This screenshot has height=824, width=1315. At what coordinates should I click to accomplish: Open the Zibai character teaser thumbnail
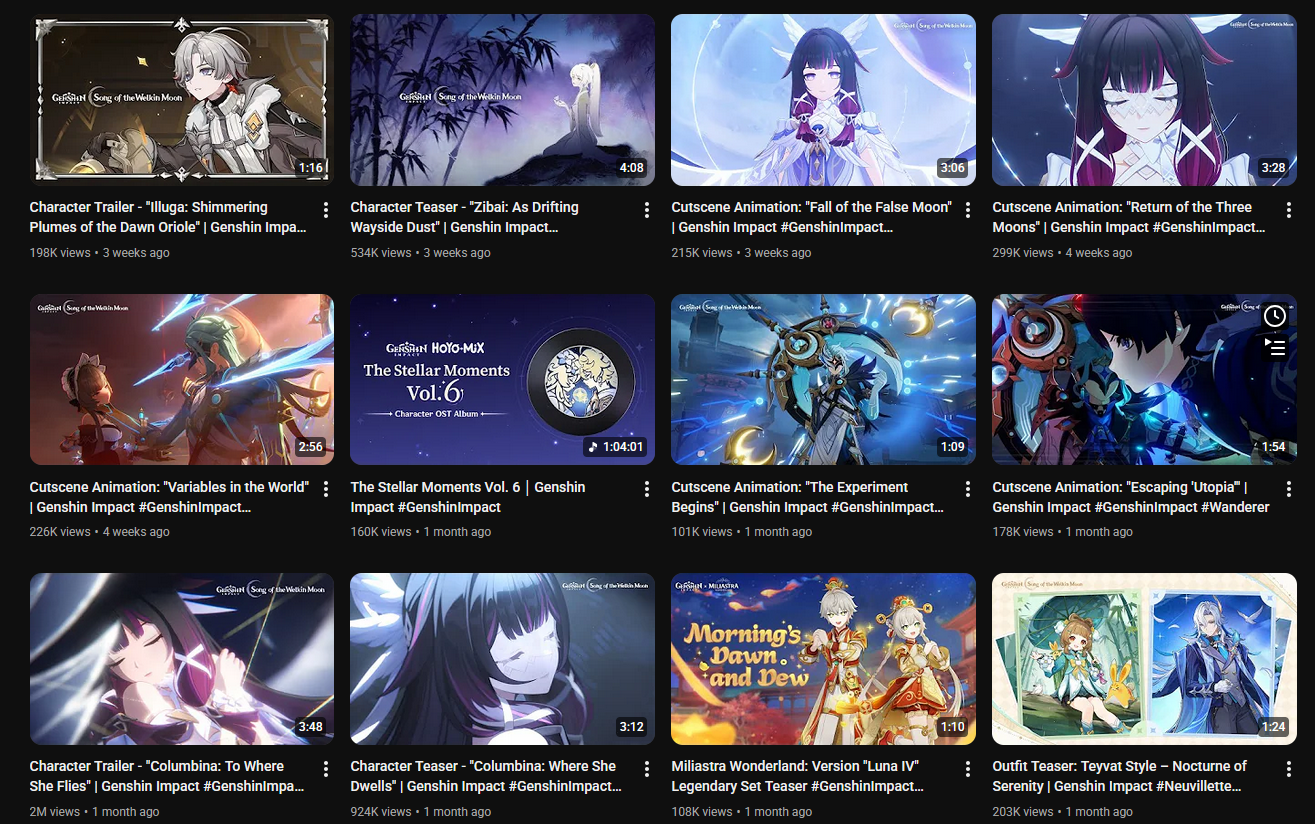[502, 100]
